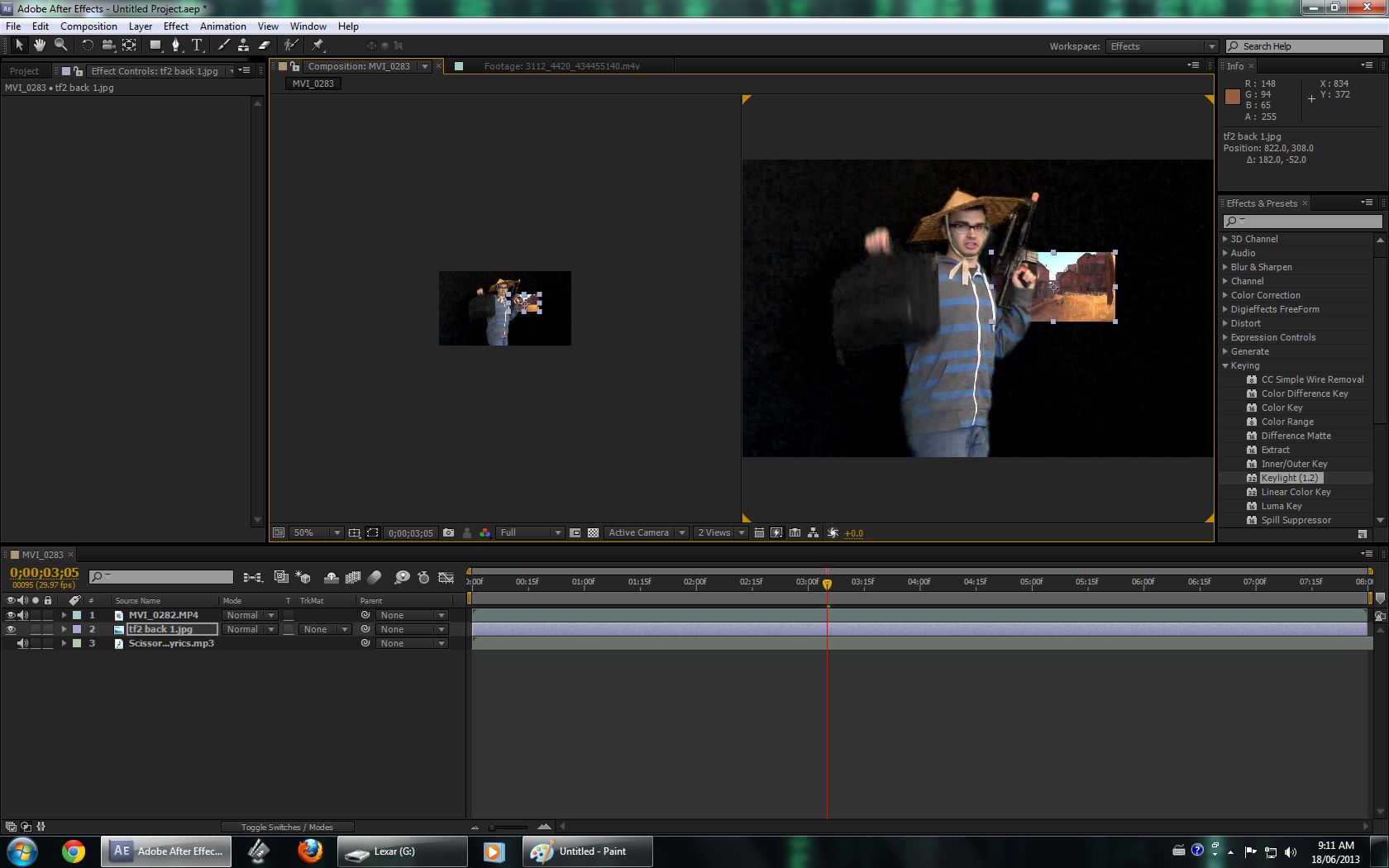Enable Frame Blending for all layers icon
This screenshot has width=1389, height=868.
click(353, 577)
